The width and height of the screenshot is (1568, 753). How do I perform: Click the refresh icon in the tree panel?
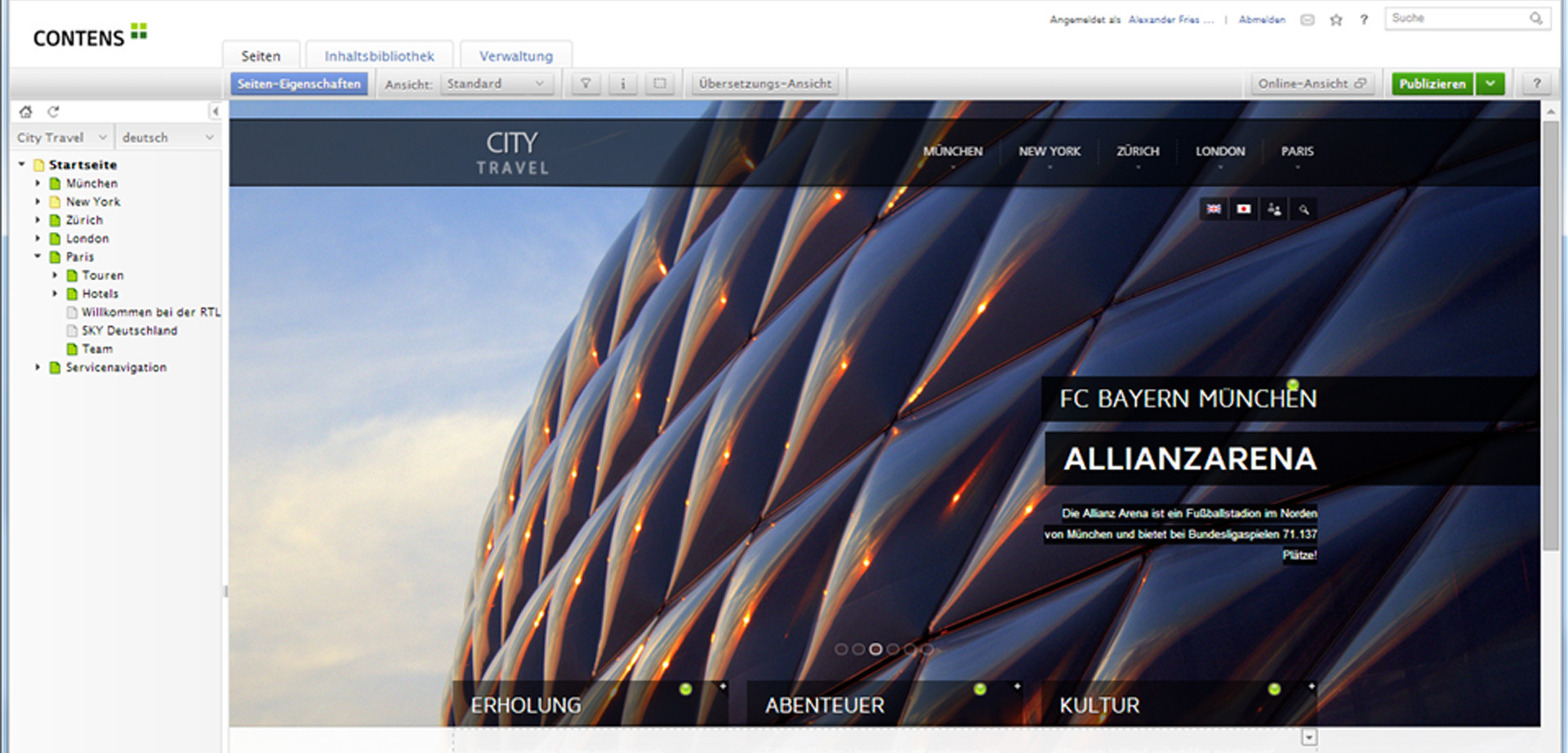pos(54,112)
